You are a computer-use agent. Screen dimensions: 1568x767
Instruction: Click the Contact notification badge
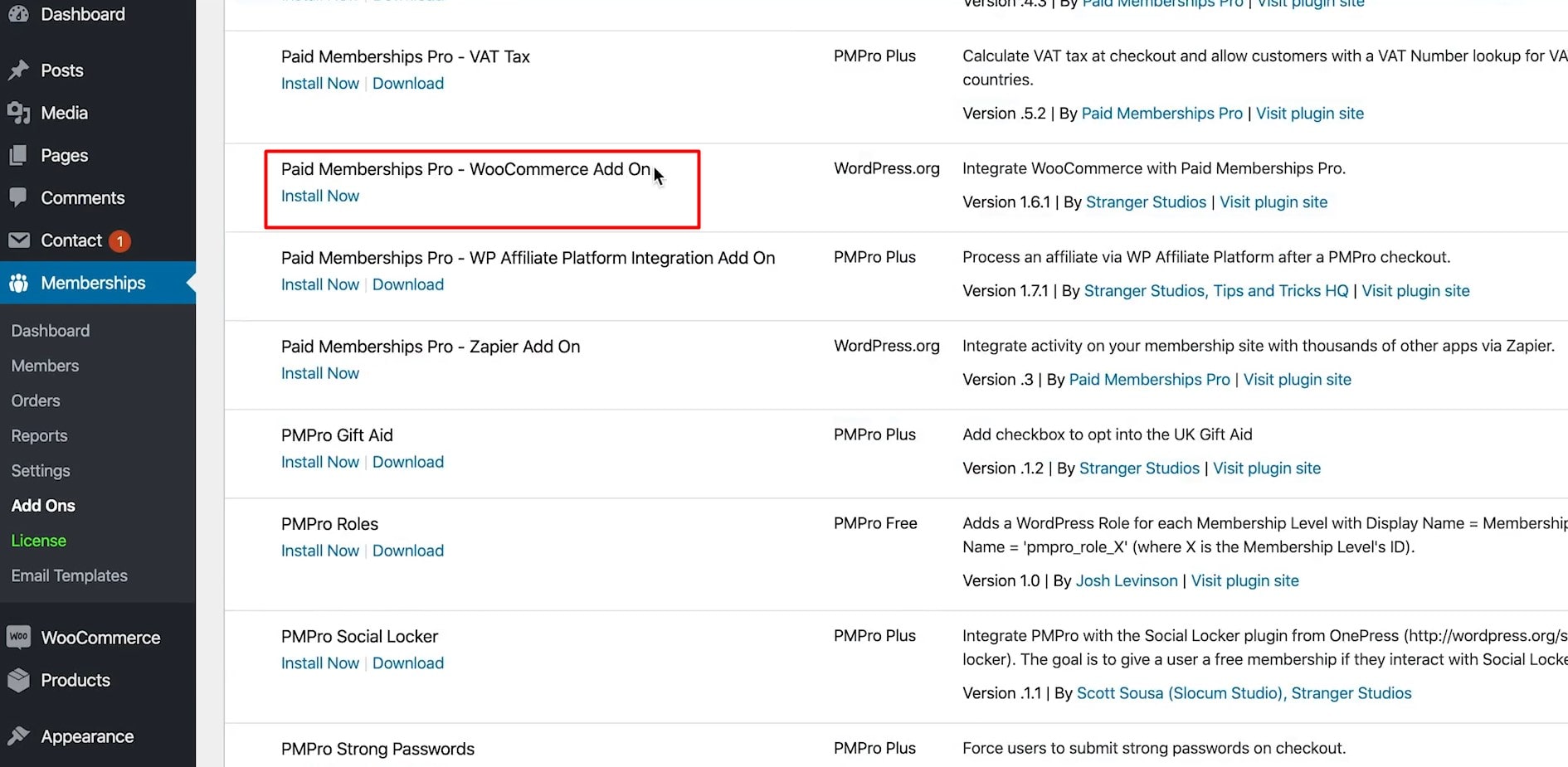tap(119, 241)
